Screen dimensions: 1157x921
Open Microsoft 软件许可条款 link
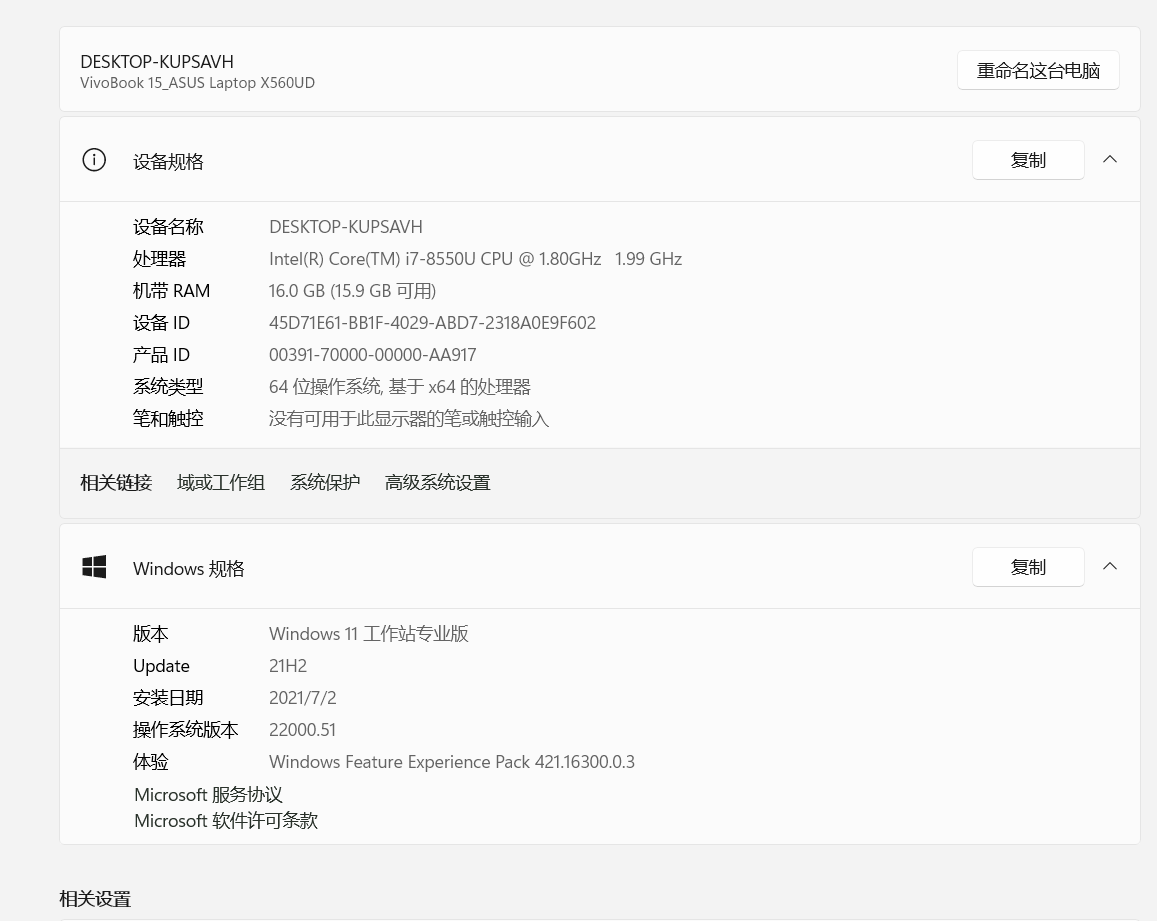(x=226, y=821)
